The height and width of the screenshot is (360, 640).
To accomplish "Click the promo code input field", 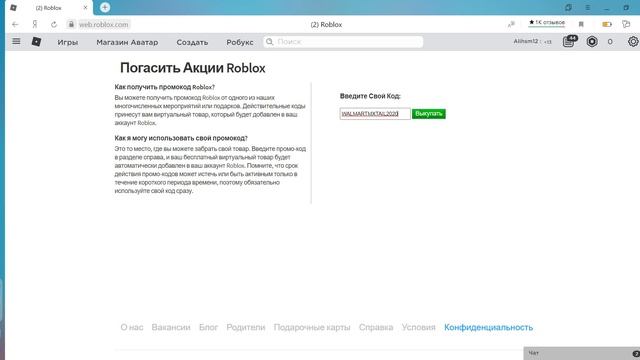I will 375,113.
